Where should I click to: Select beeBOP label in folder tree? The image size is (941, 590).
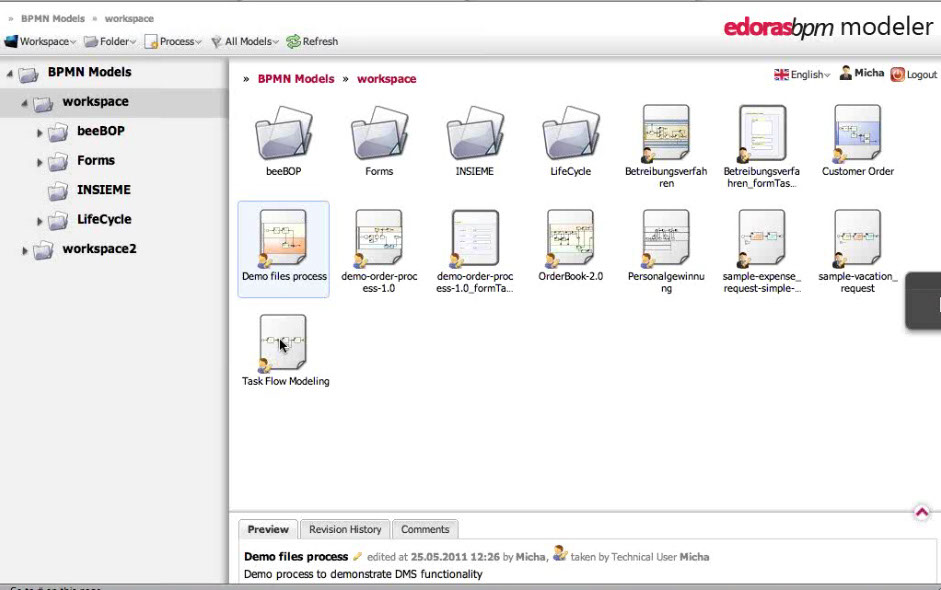(x=101, y=131)
